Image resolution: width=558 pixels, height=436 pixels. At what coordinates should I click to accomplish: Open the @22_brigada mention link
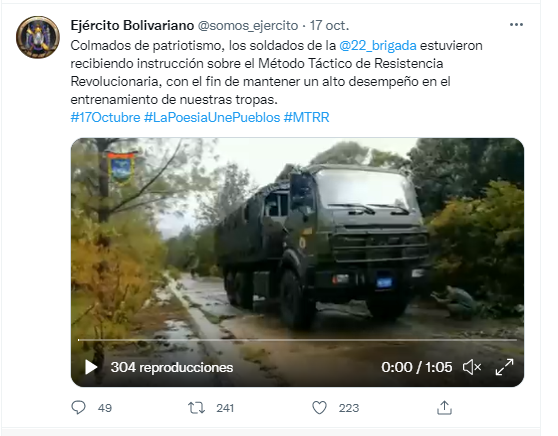pos(378,46)
